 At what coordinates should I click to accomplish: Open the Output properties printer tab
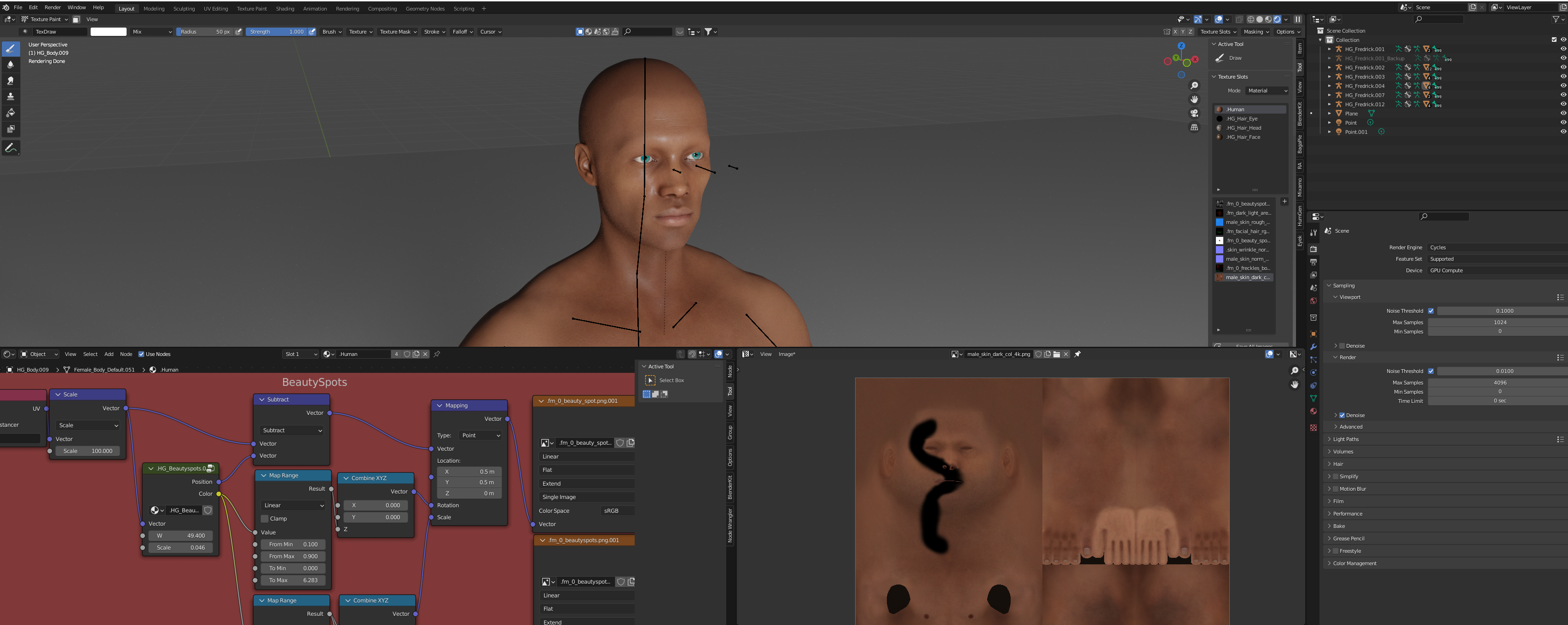pyautogui.click(x=1313, y=262)
